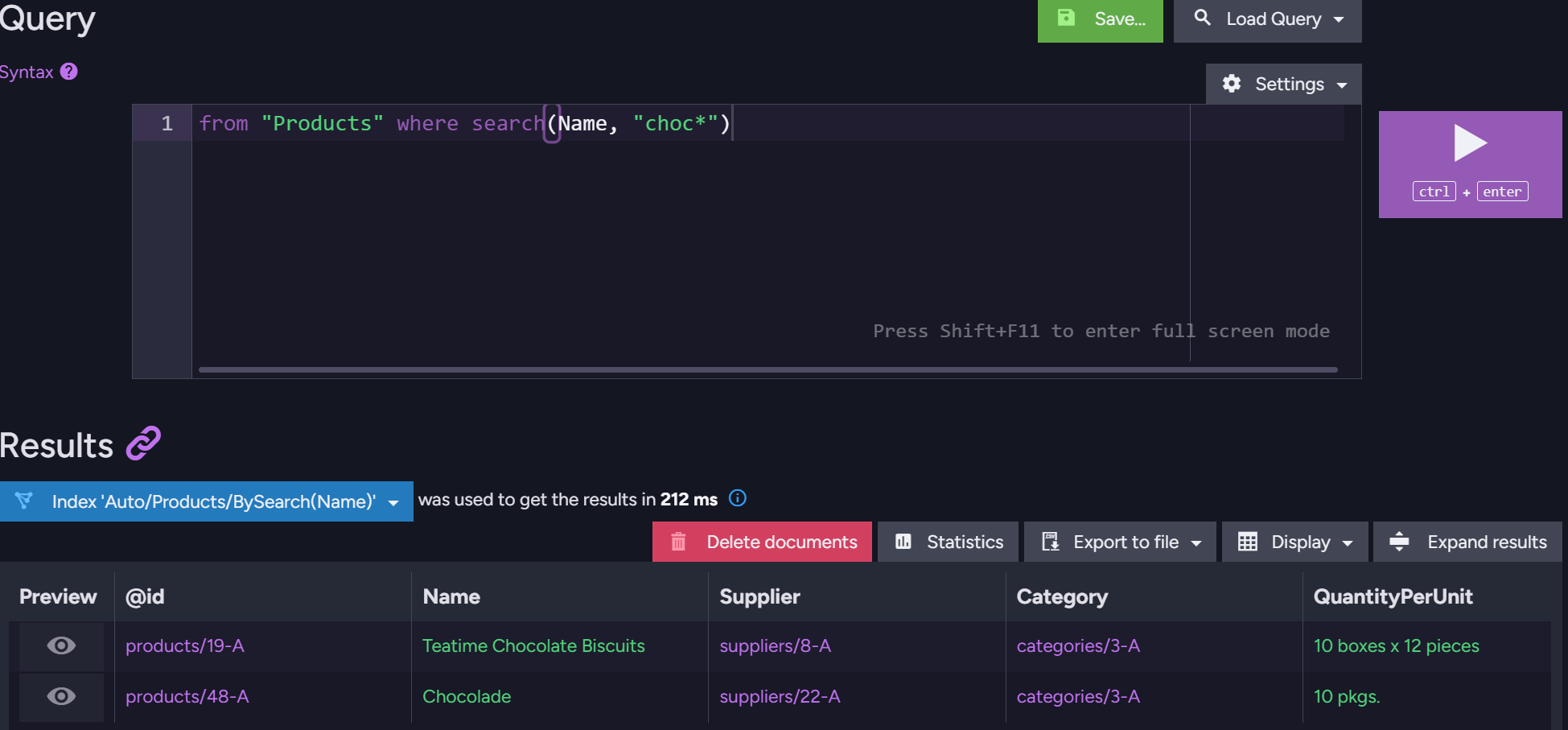
Task: Click the Preview column header
Action: pos(58,596)
